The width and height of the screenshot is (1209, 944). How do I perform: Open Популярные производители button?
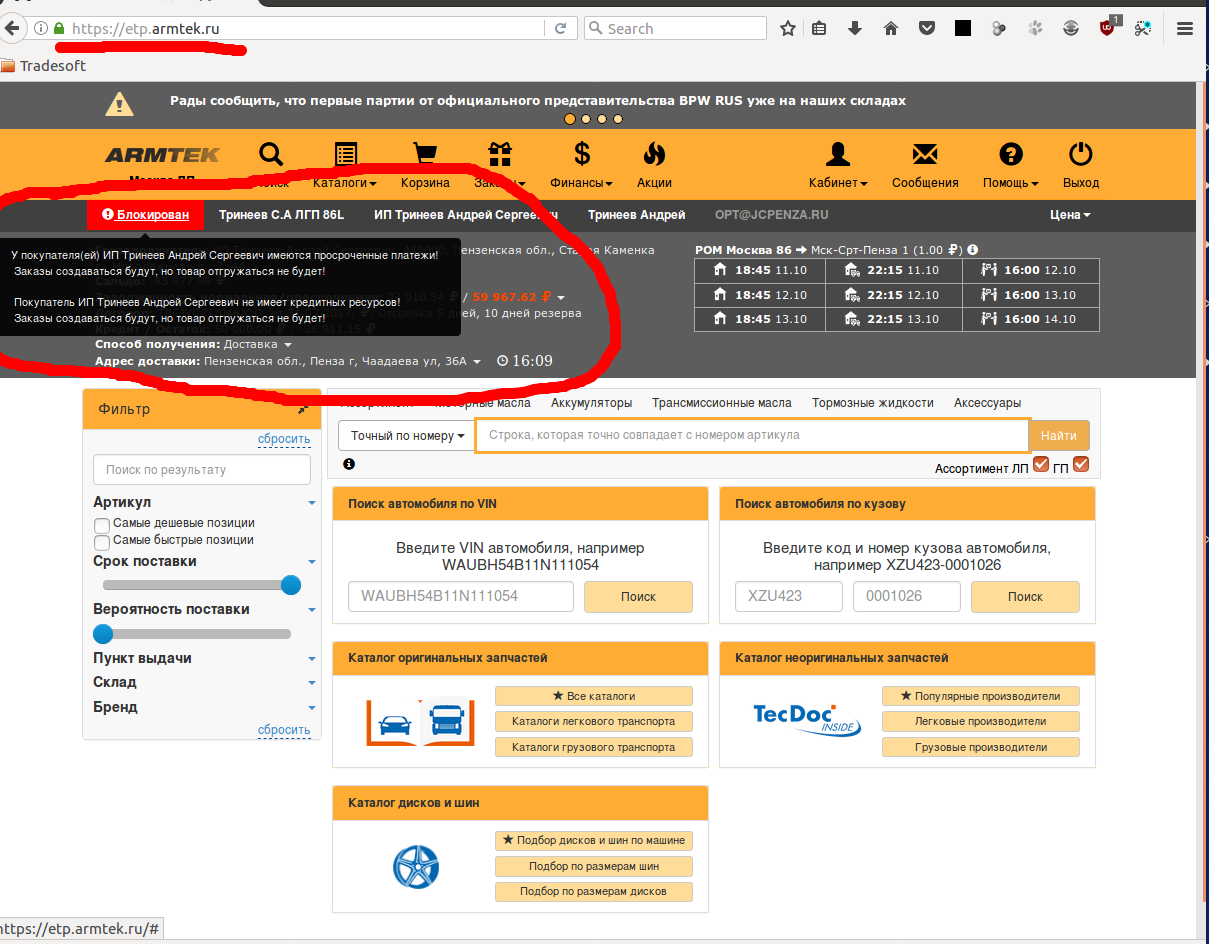[x=981, y=696]
